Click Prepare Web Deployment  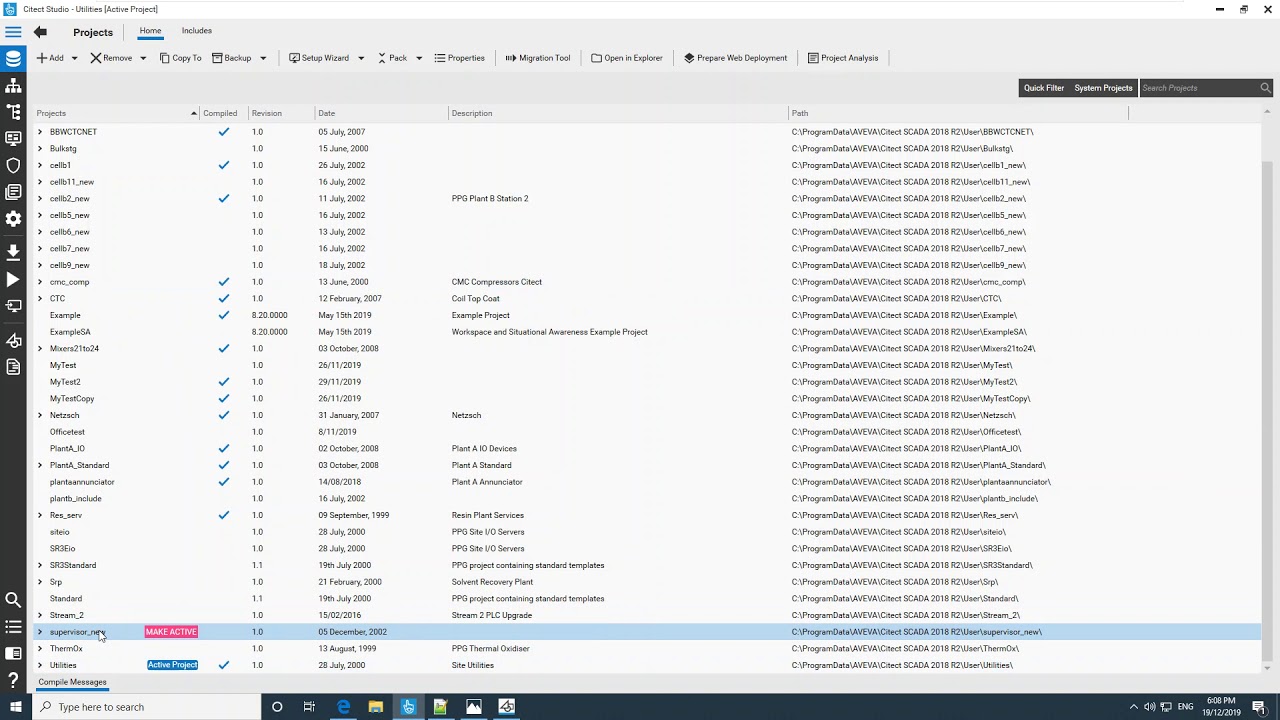(x=735, y=58)
